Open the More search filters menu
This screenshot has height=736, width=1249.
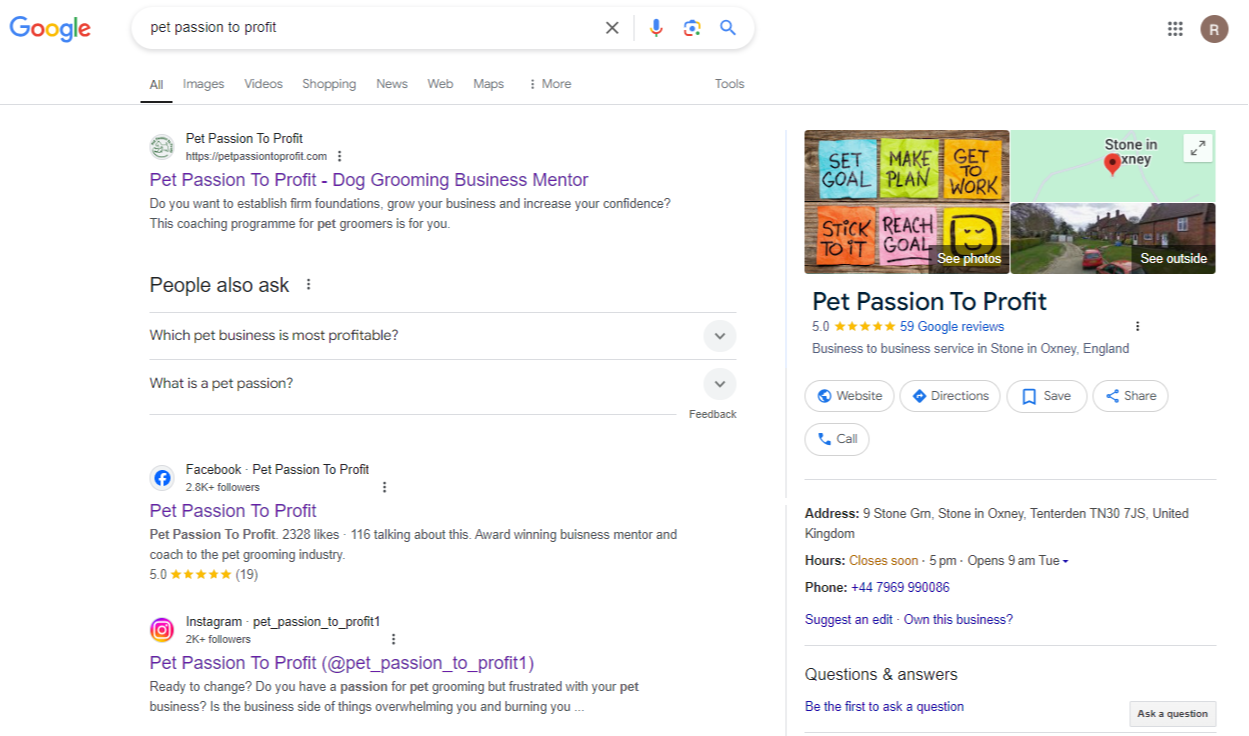[549, 84]
